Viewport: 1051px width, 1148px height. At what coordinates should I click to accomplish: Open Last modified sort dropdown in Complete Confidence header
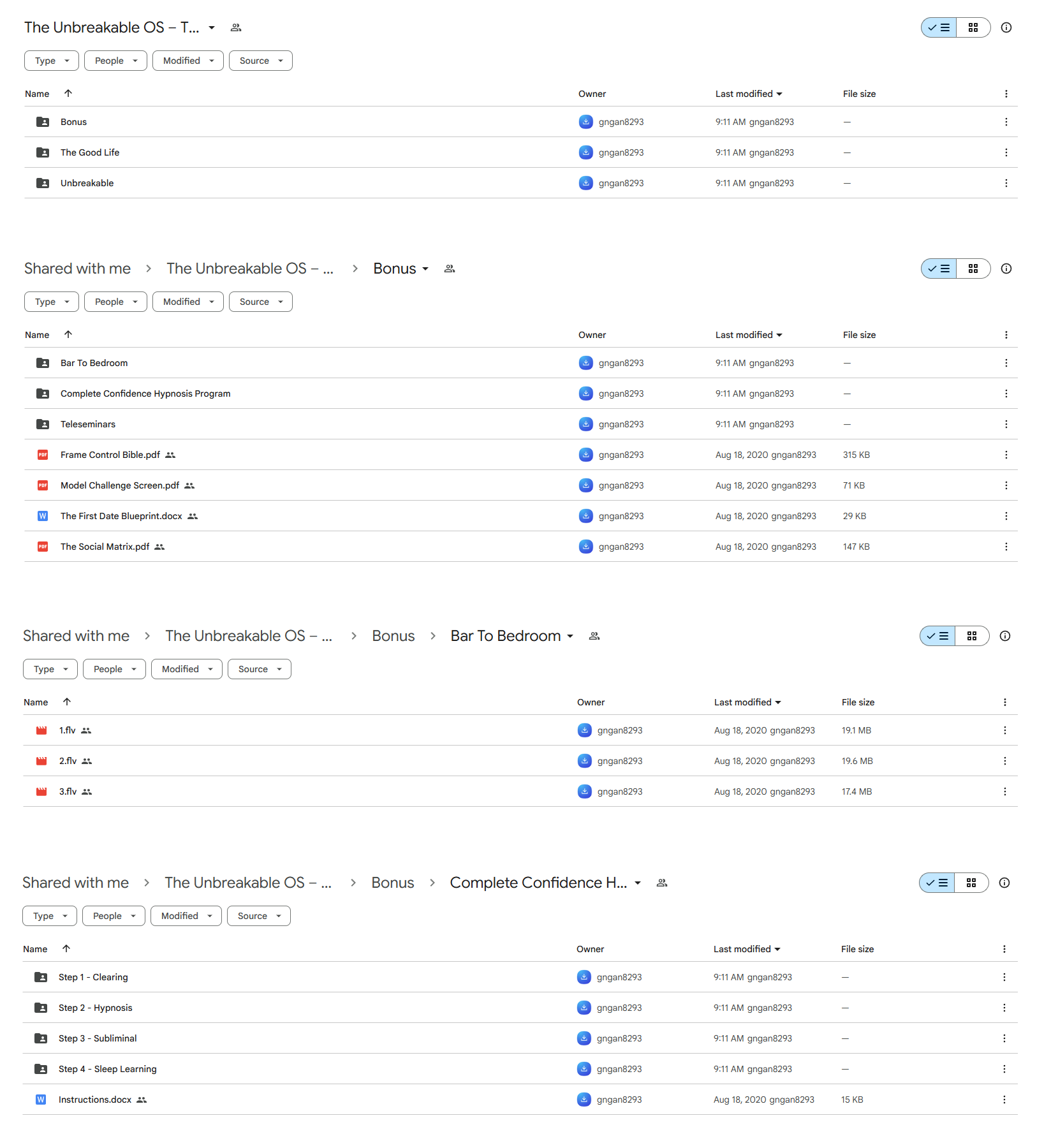pyautogui.click(x=747, y=949)
